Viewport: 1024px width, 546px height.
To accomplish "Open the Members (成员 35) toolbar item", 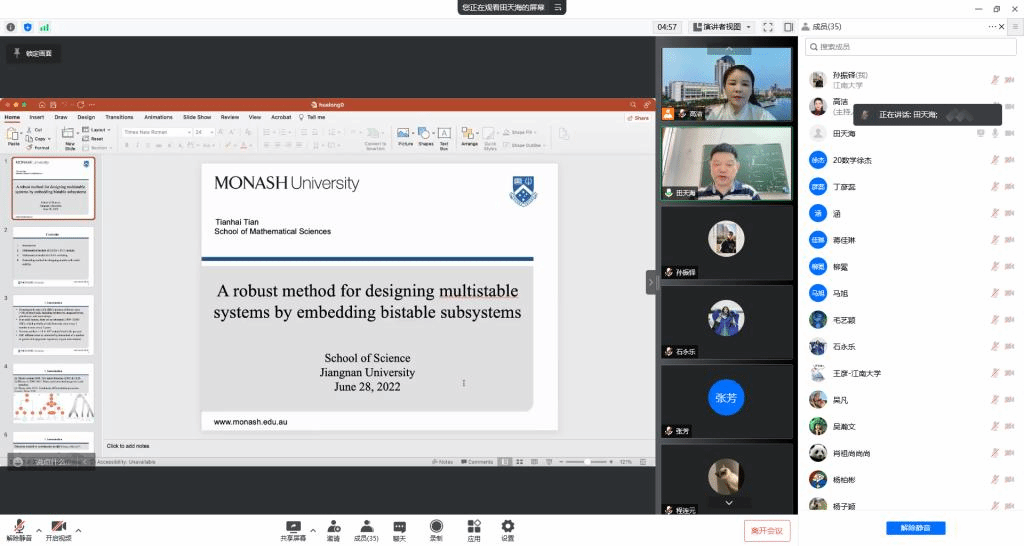I will tap(367, 528).
